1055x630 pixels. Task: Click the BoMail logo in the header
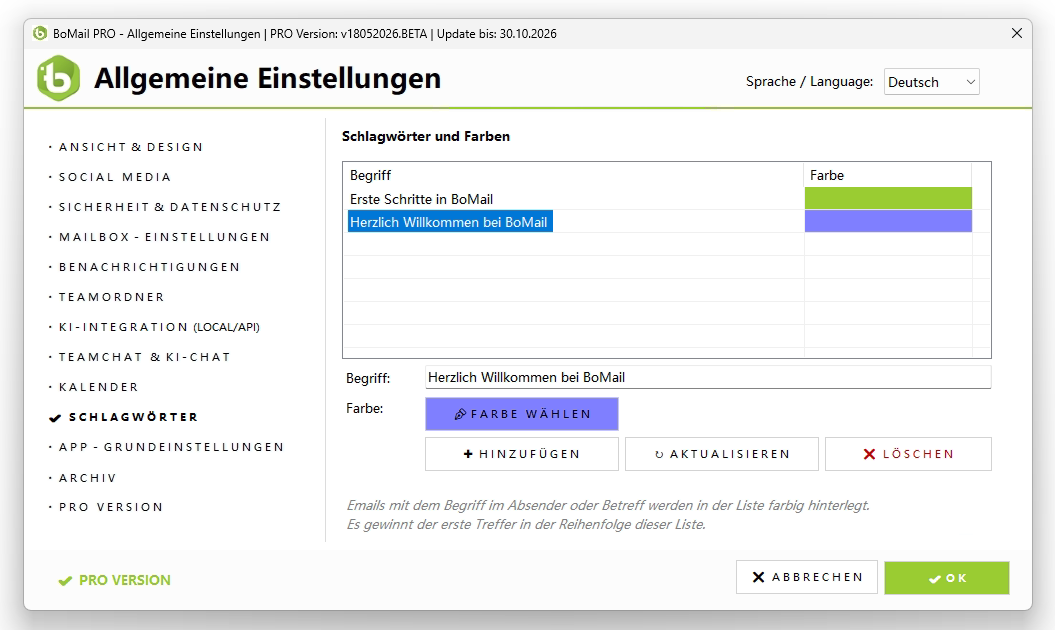click(59, 79)
